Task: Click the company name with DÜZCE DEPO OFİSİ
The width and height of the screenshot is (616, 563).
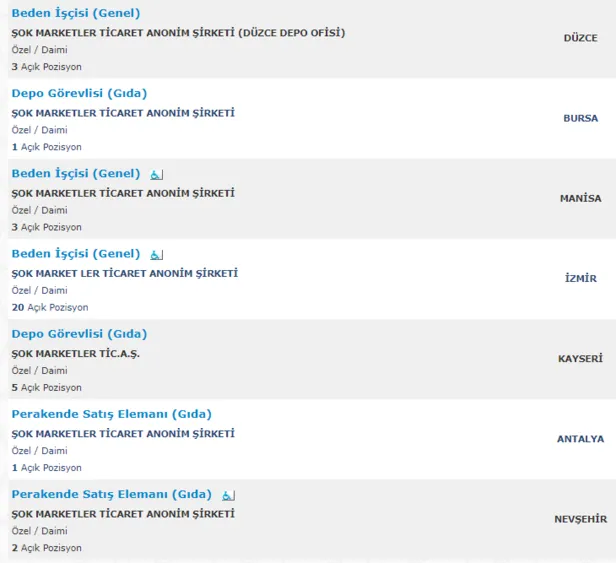Action: point(178,33)
